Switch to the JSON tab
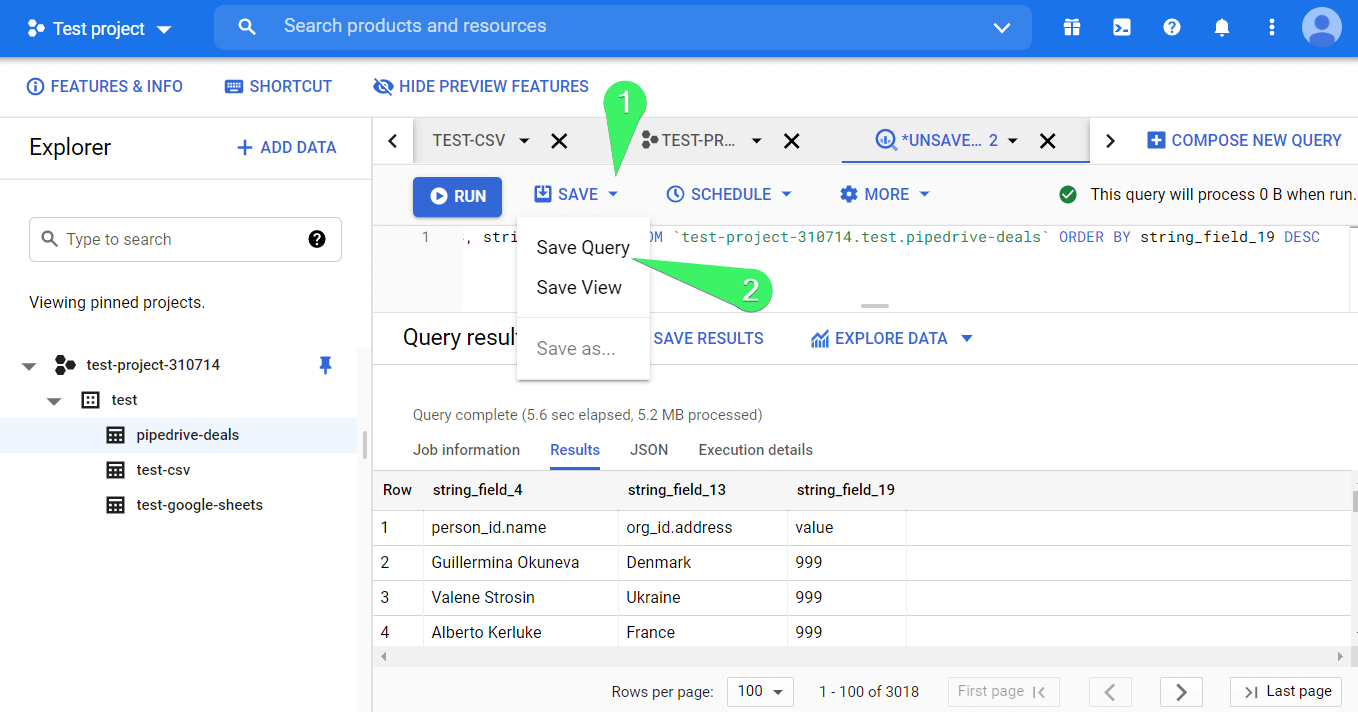The height and width of the screenshot is (712, 1358). 649,450
